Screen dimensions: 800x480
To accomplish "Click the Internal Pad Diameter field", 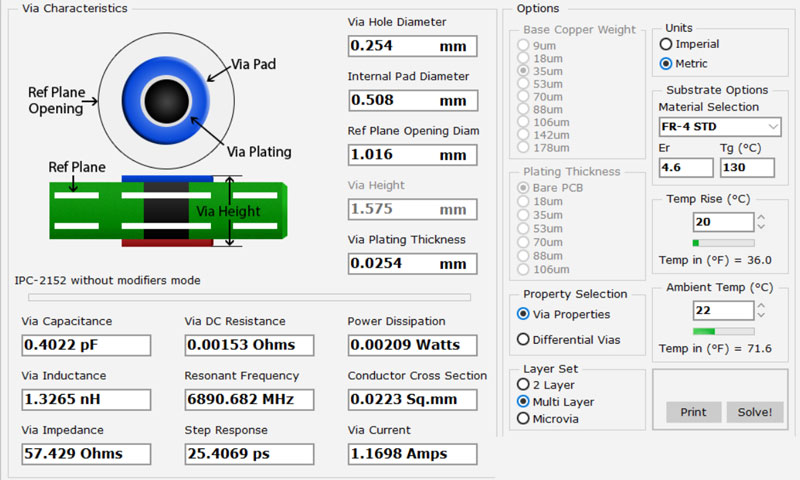I will tap(412, 100).
